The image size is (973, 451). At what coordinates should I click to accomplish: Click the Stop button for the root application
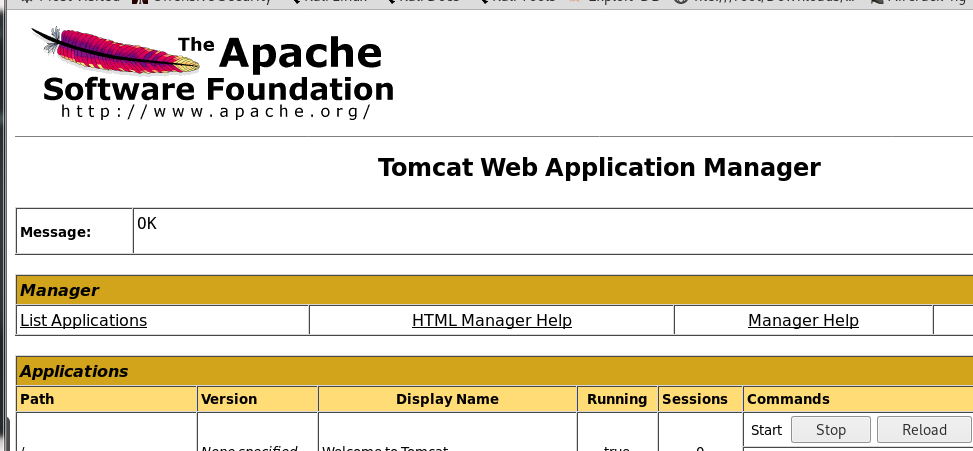coord(830,429)
